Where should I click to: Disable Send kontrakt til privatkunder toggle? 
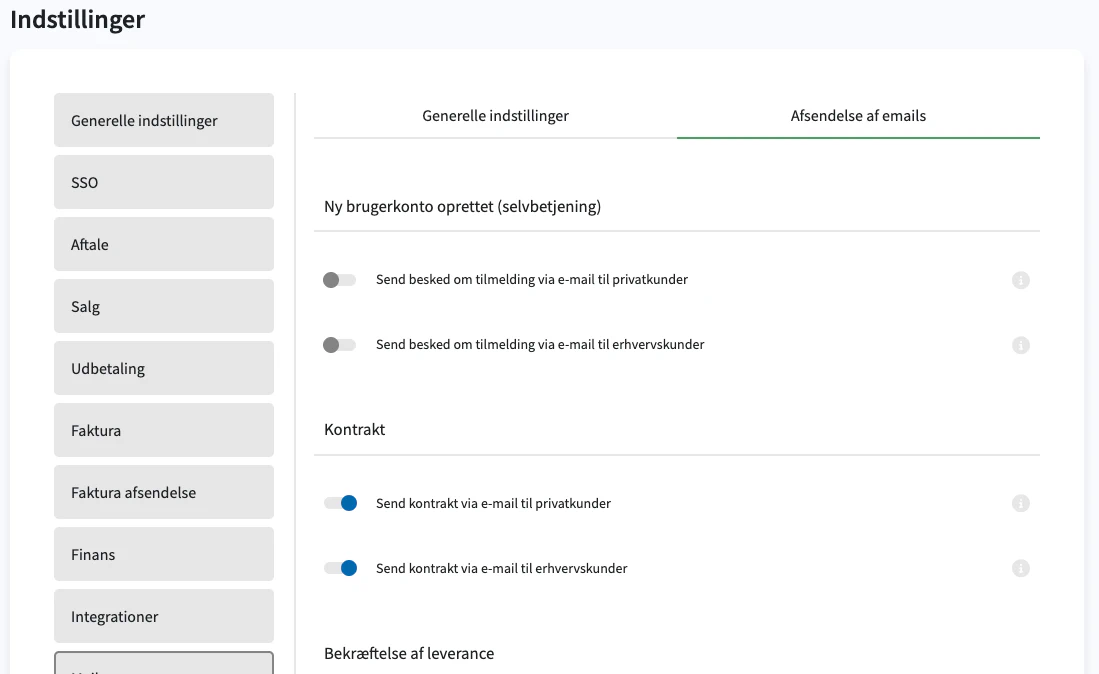[x=340, y=503]
